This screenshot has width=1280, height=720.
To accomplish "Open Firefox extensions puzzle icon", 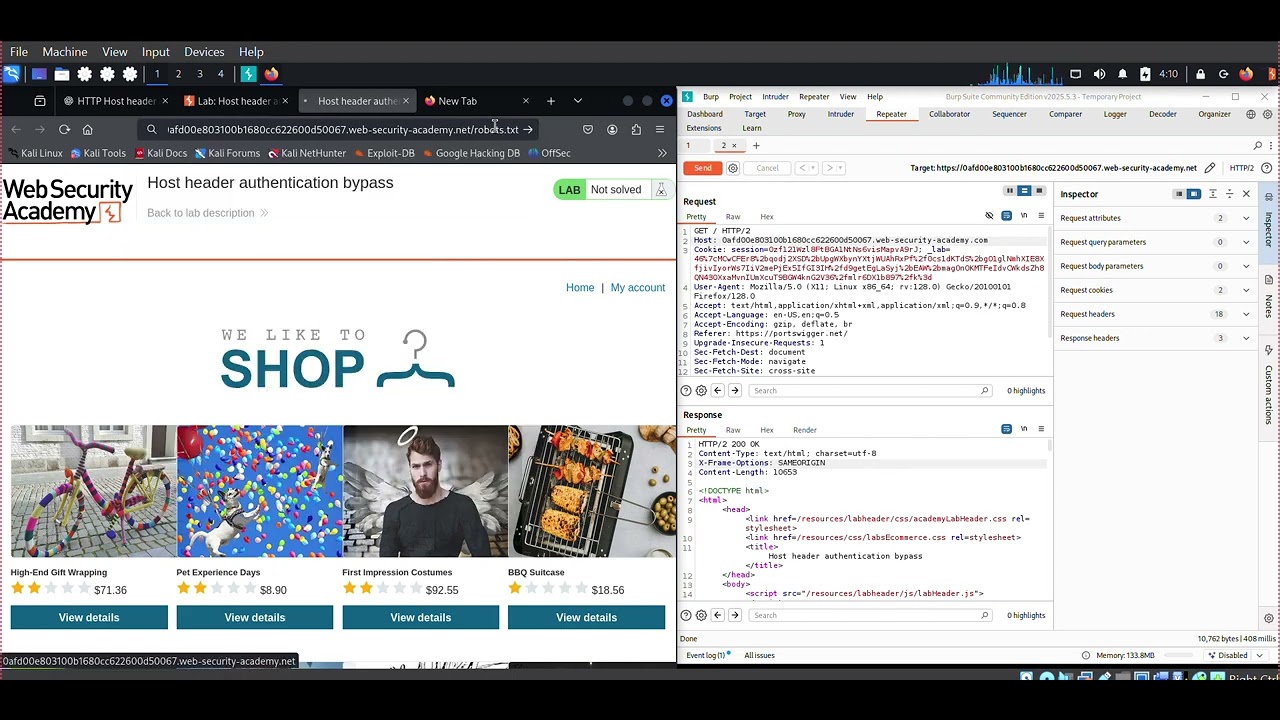I will click(x=636, y=129).
